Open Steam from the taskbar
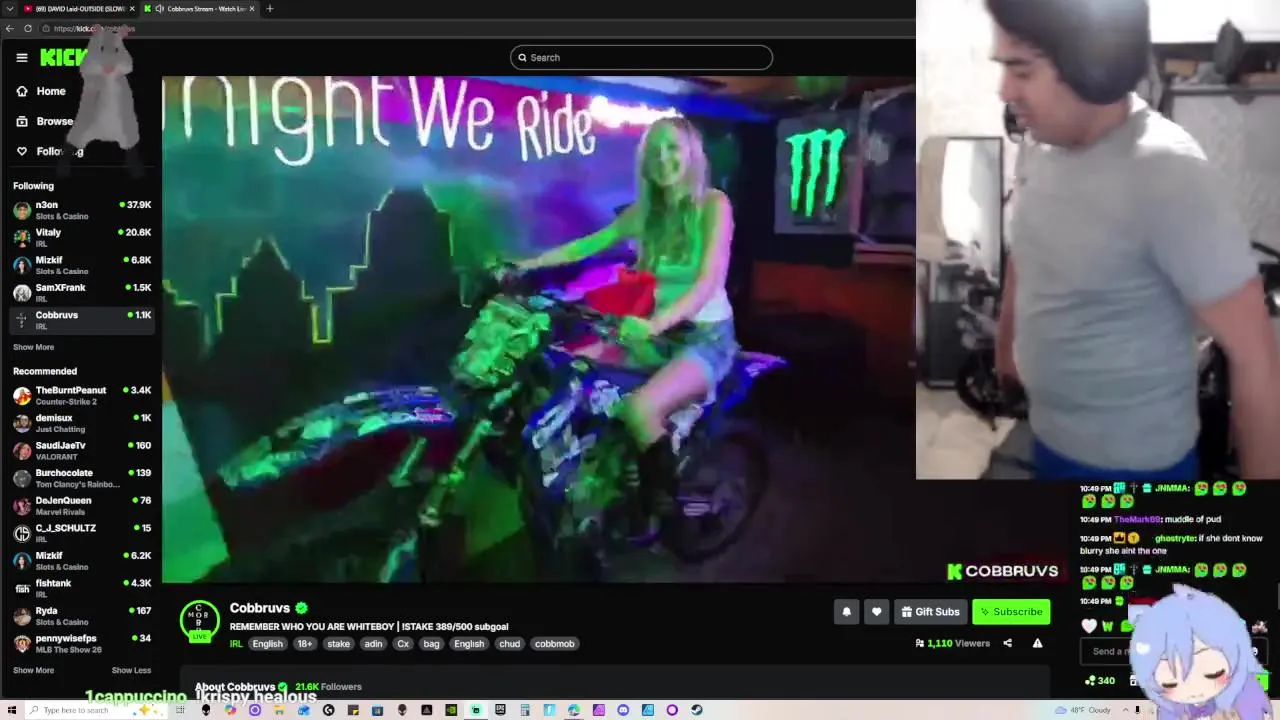Viewport: 1280px width, 720px height. tap(696, 710)
